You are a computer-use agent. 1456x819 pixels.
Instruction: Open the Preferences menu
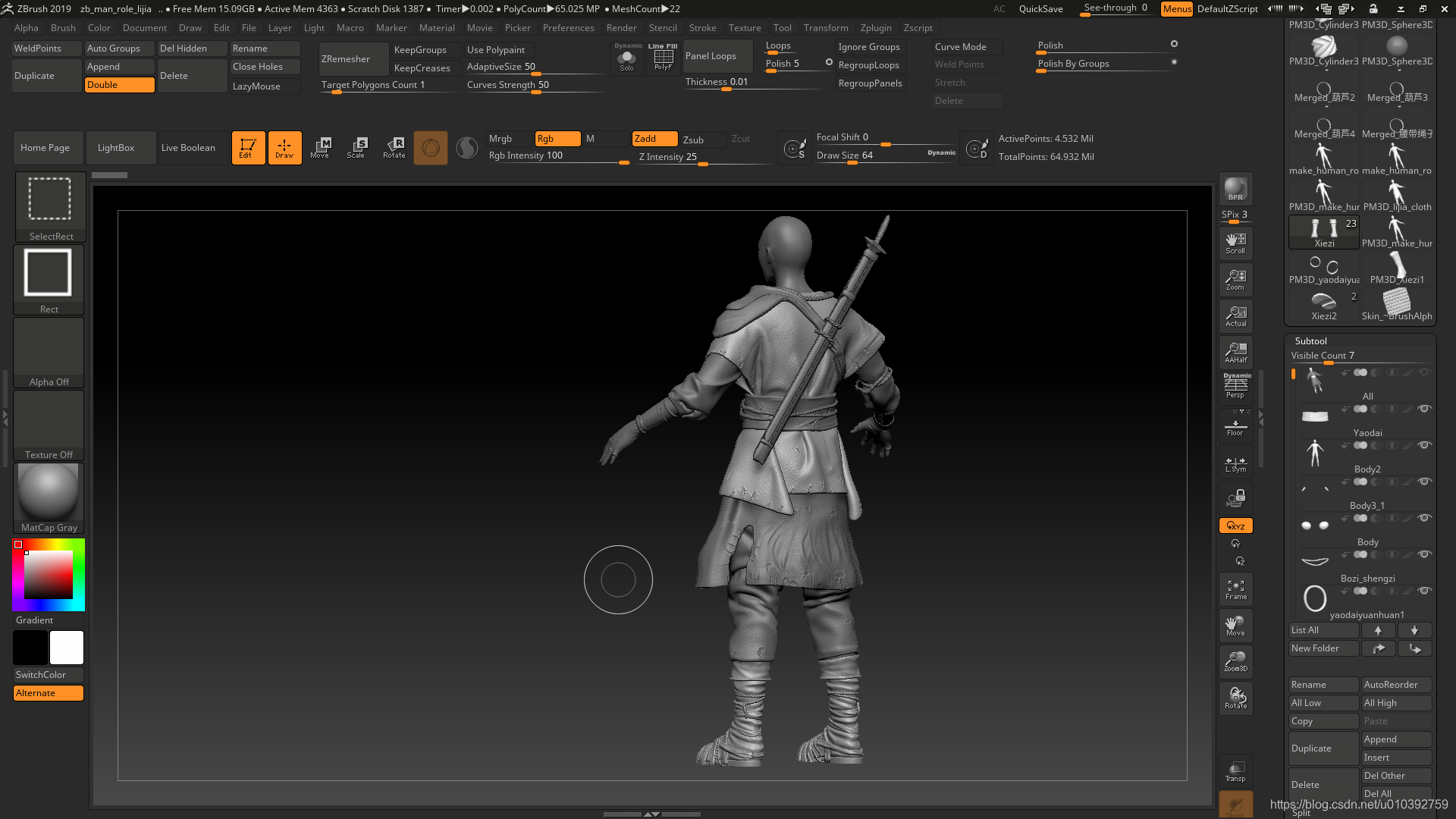pos(568,28)
